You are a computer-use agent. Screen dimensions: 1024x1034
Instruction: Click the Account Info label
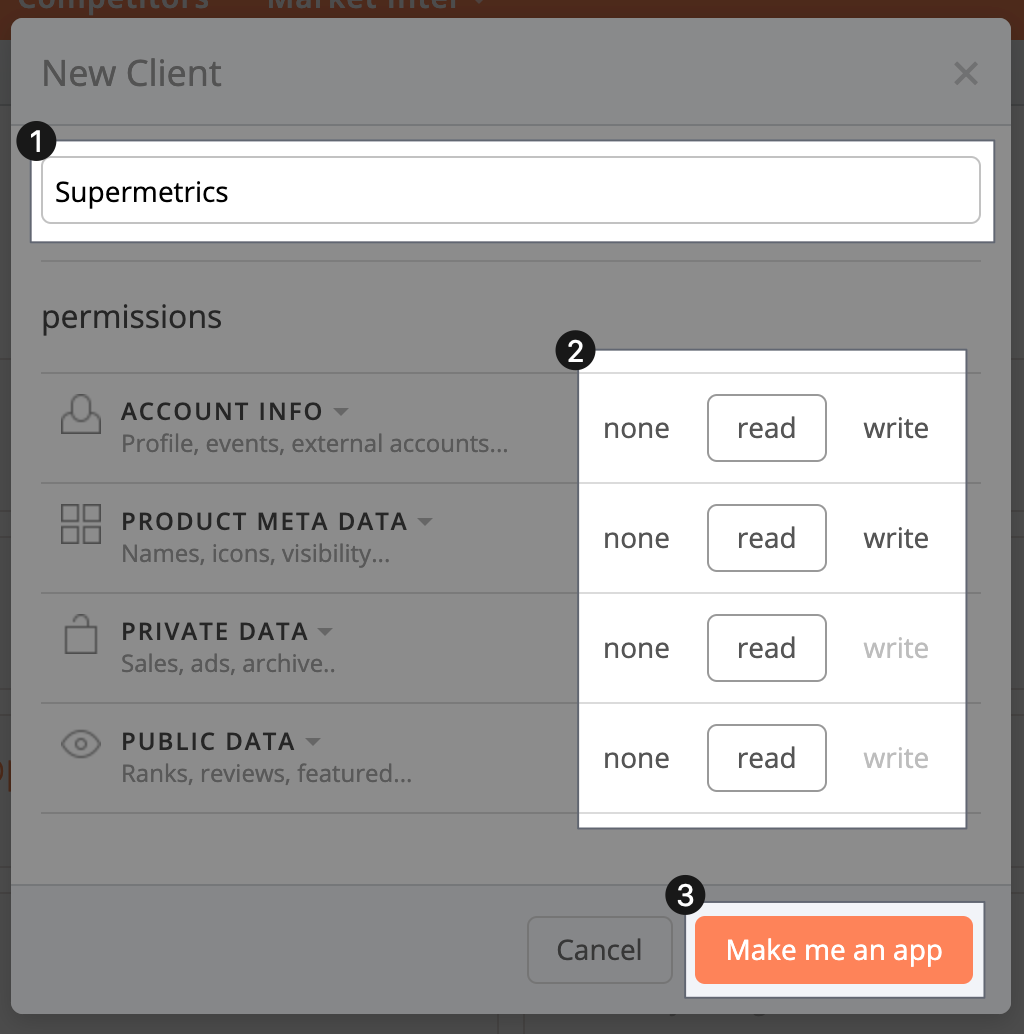tap(222, 411)
